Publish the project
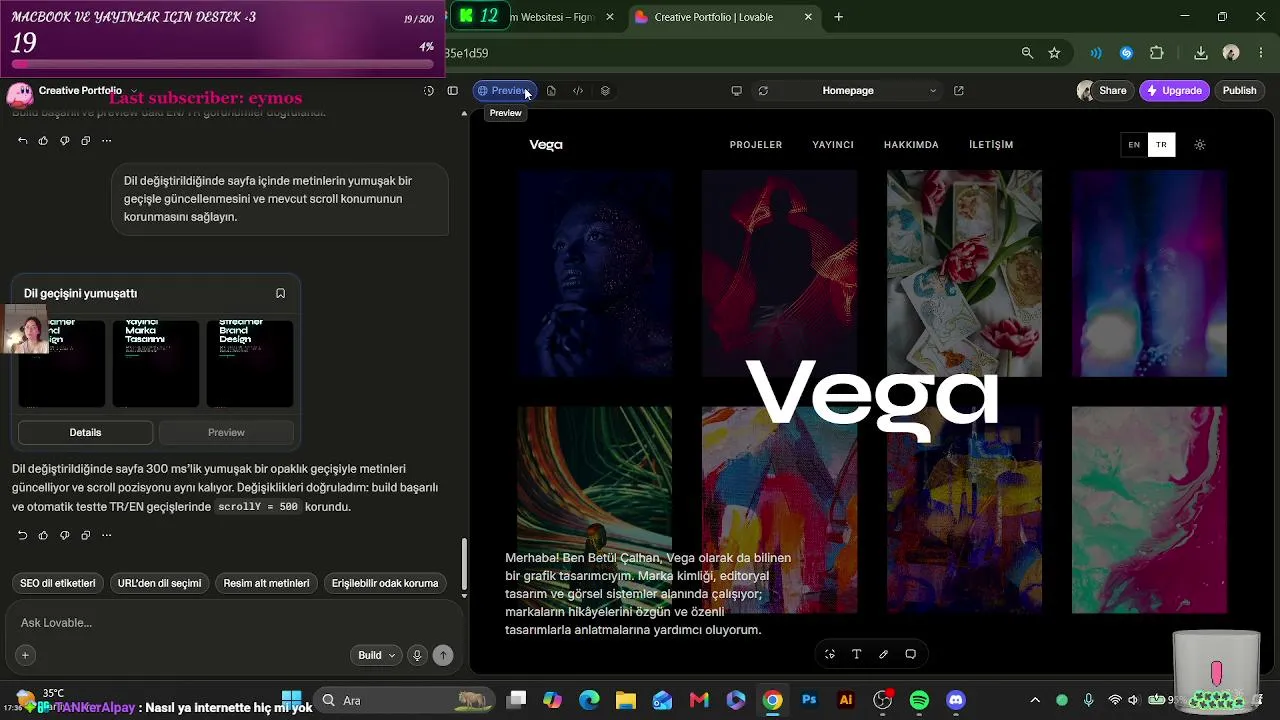1280x720 pixels. click(x=1239, y=91)
